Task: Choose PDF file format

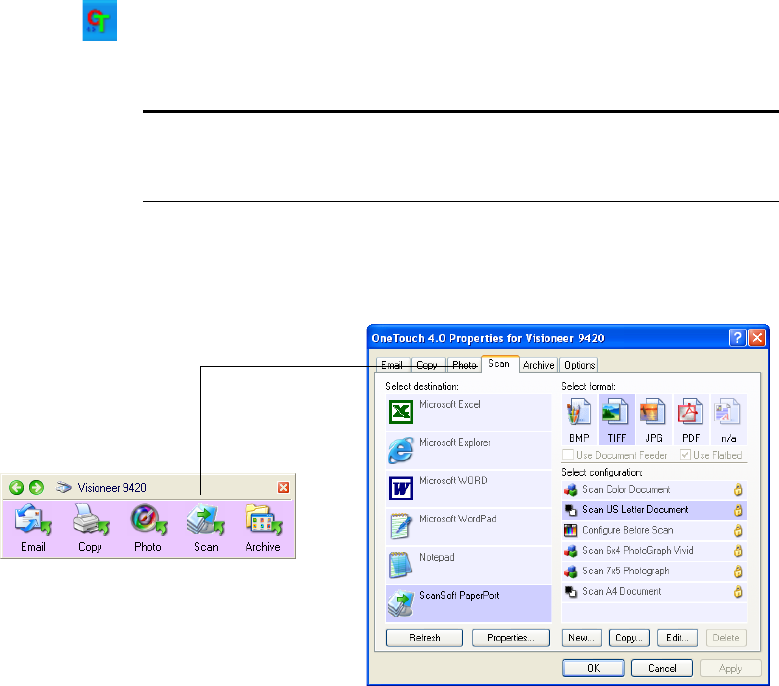Action: tap(691, 420)
